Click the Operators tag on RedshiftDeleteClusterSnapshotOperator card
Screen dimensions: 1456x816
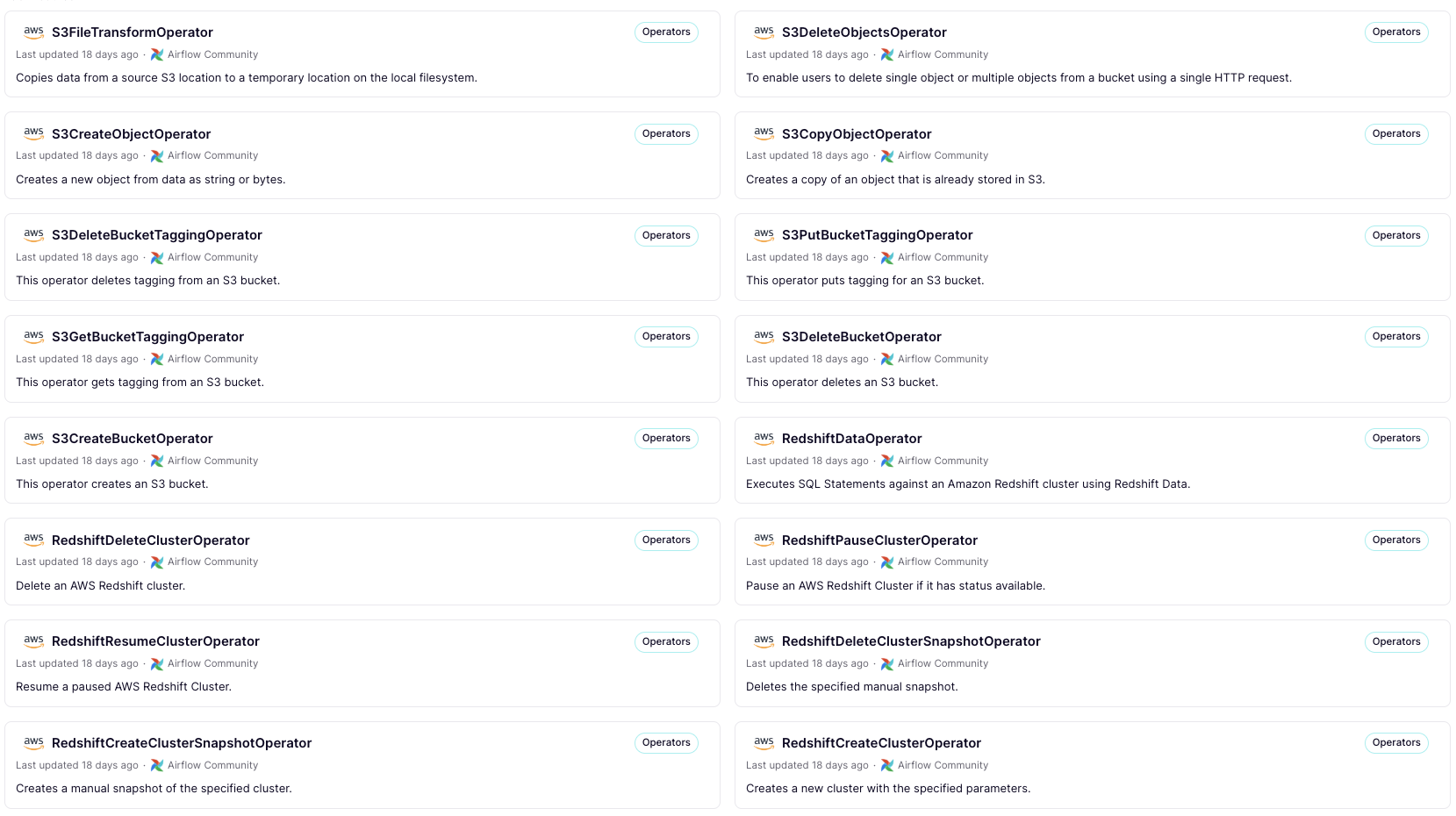tap(1395, 642)
